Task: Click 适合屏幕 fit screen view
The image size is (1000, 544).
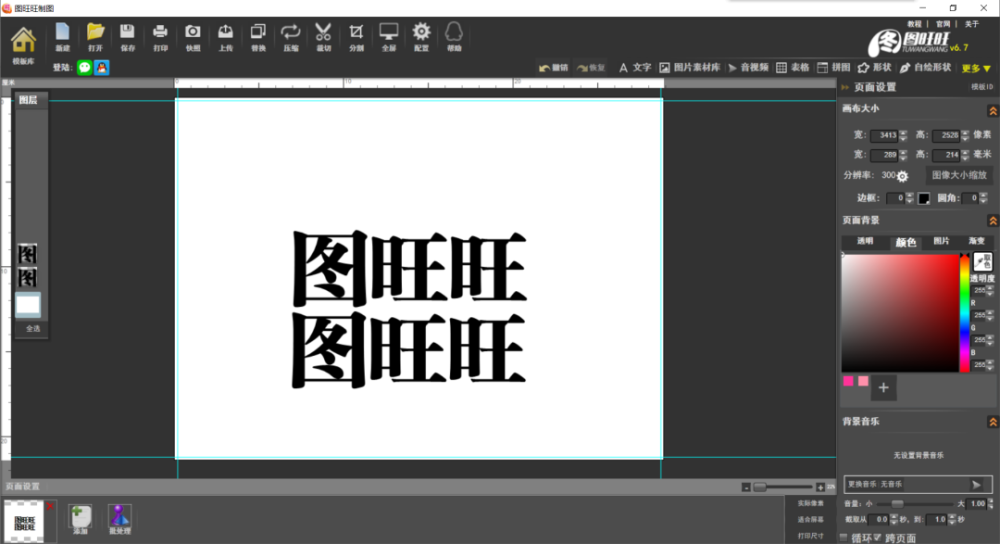Action: (x=810, y=520)
